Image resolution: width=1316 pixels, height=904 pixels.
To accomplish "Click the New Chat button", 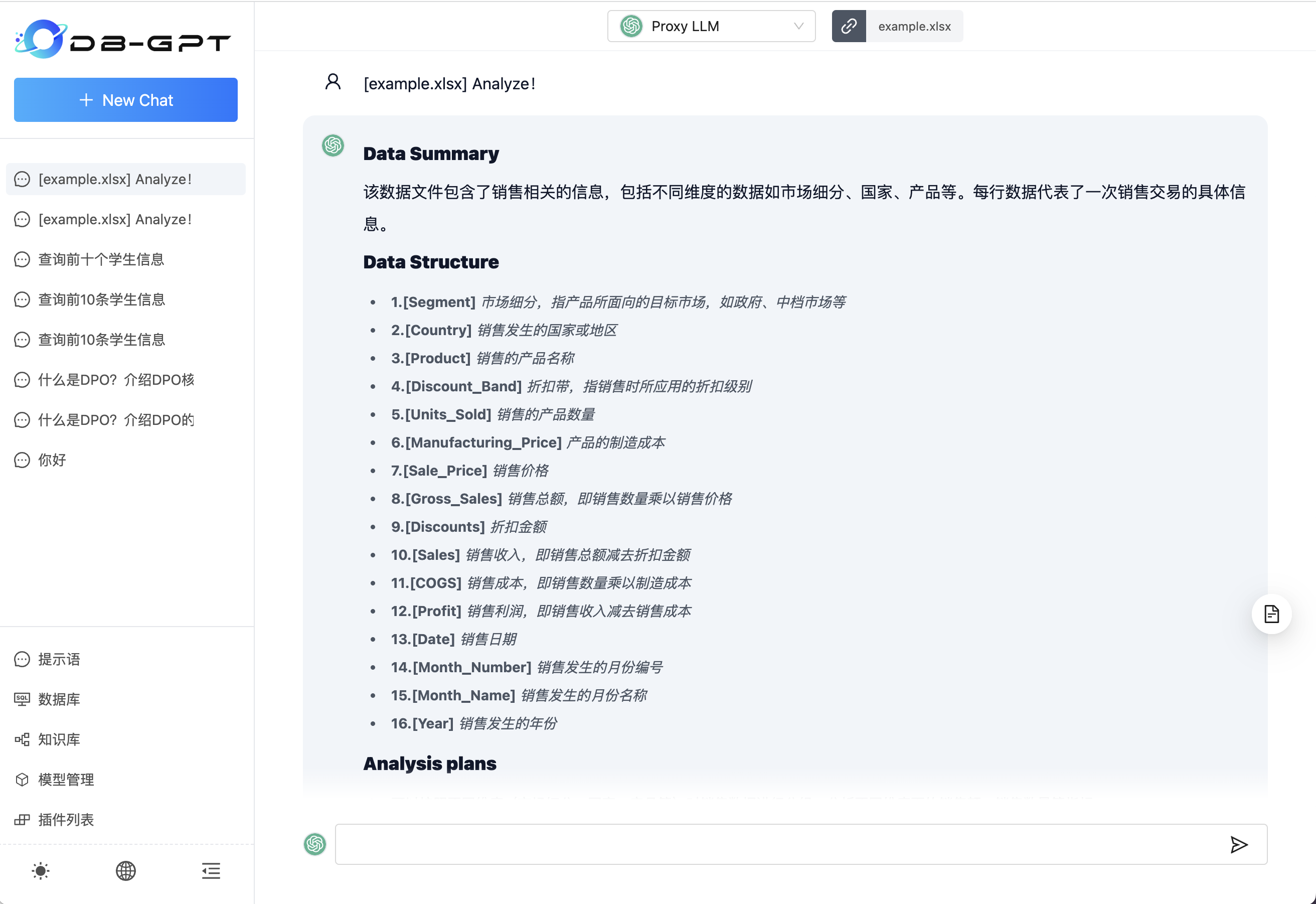I will coord(126,100).
